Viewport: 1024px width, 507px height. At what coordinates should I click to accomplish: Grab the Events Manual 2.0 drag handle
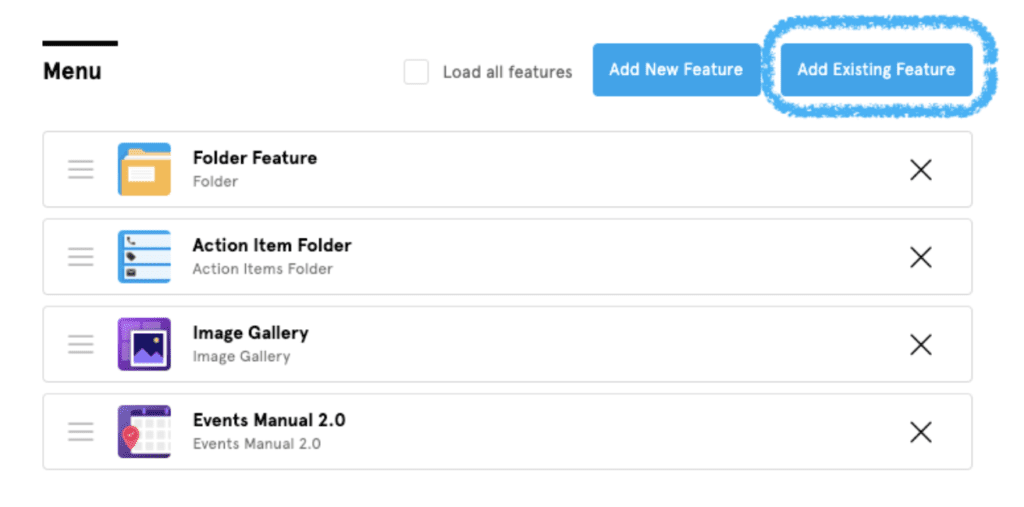tap(81, 432)
